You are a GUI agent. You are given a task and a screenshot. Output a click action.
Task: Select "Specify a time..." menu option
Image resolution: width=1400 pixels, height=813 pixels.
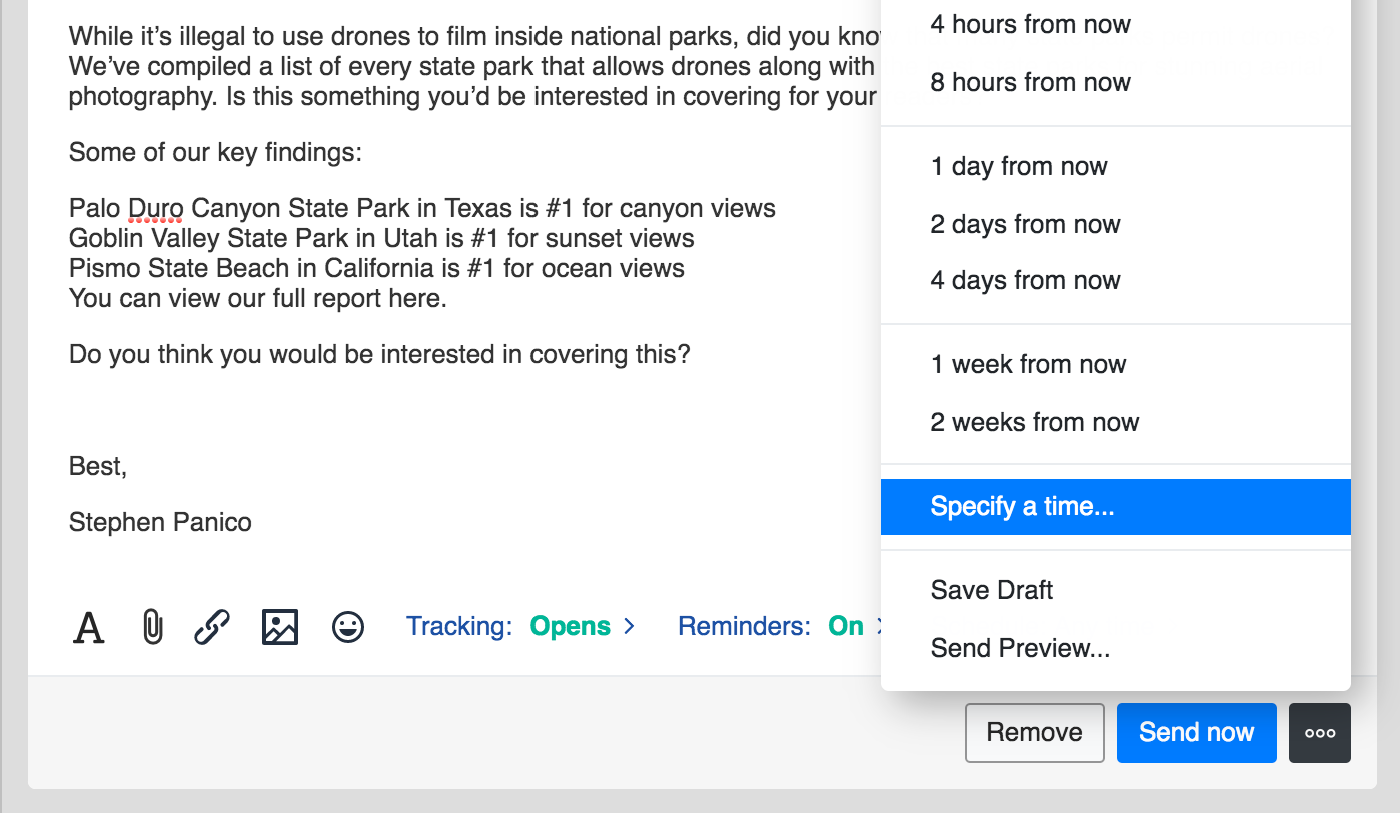pyautogui.click(x=1022, y=507)
